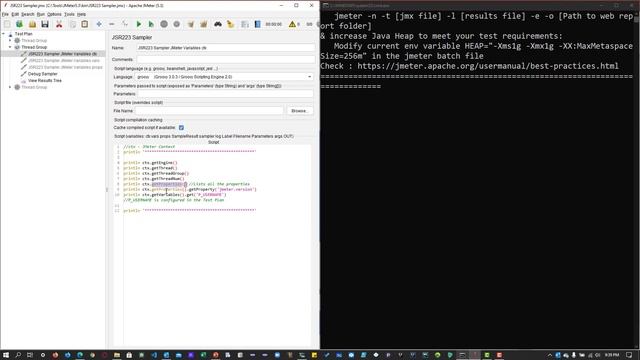Viewport: 640px width, 360px height.
Task: Click the Browse... button
Action: [300, 111]
